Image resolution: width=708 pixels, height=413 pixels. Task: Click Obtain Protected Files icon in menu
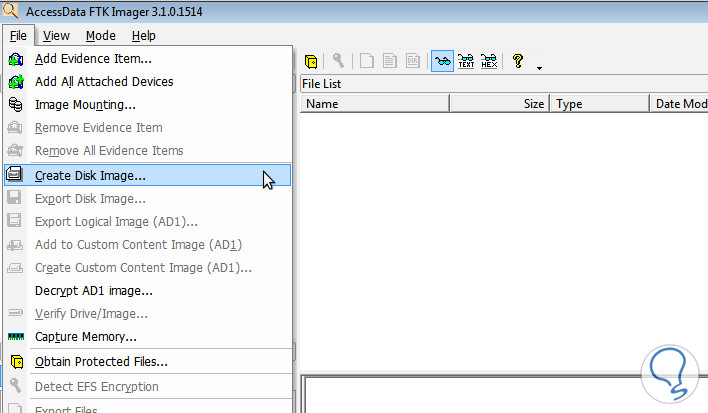(x=17, y=362)
